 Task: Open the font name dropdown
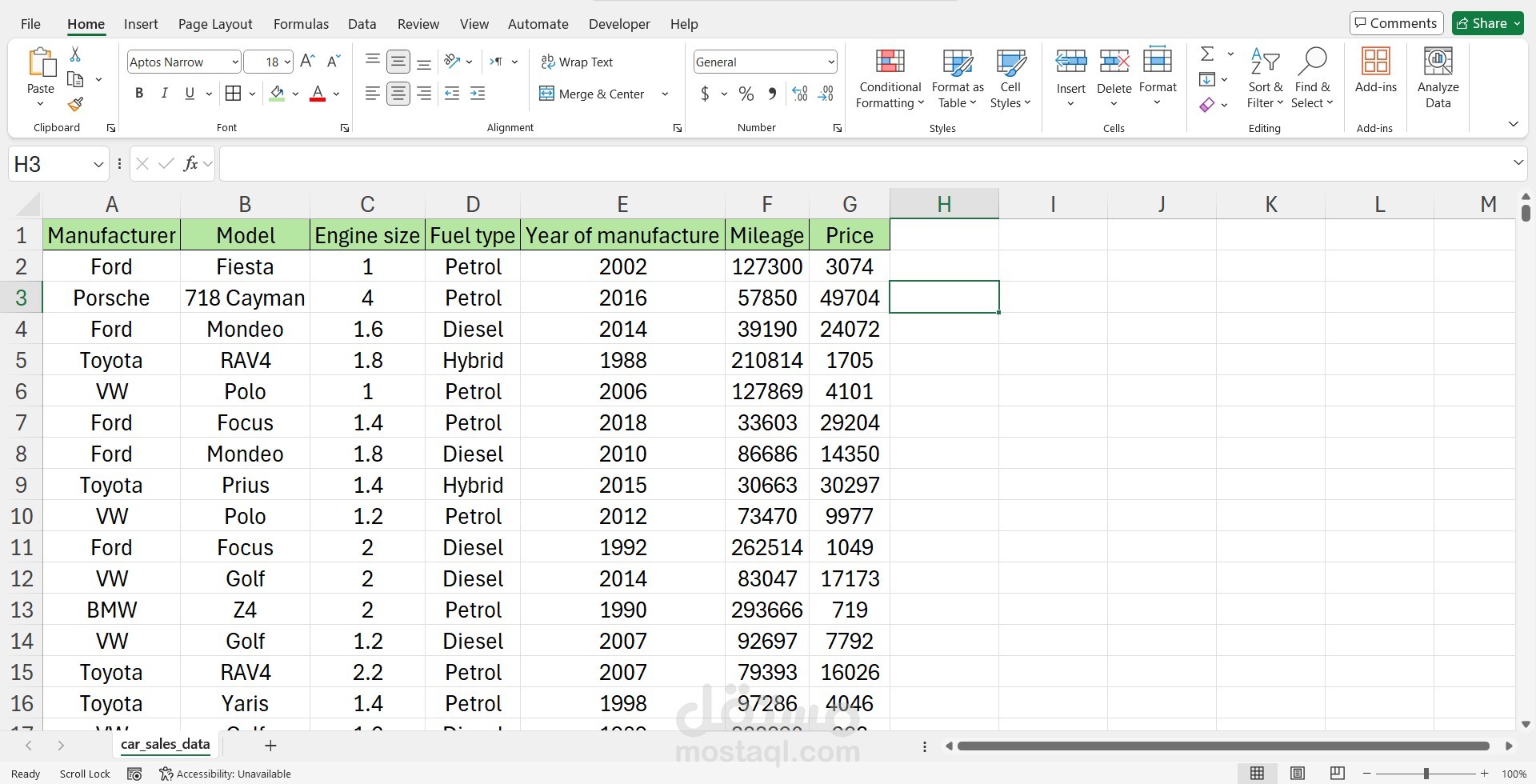coord(234,62)
